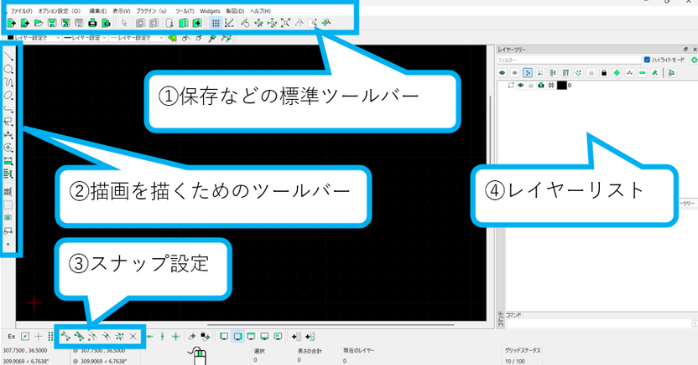
Task: Click inside the フィルター filter field
Action: 569,60
